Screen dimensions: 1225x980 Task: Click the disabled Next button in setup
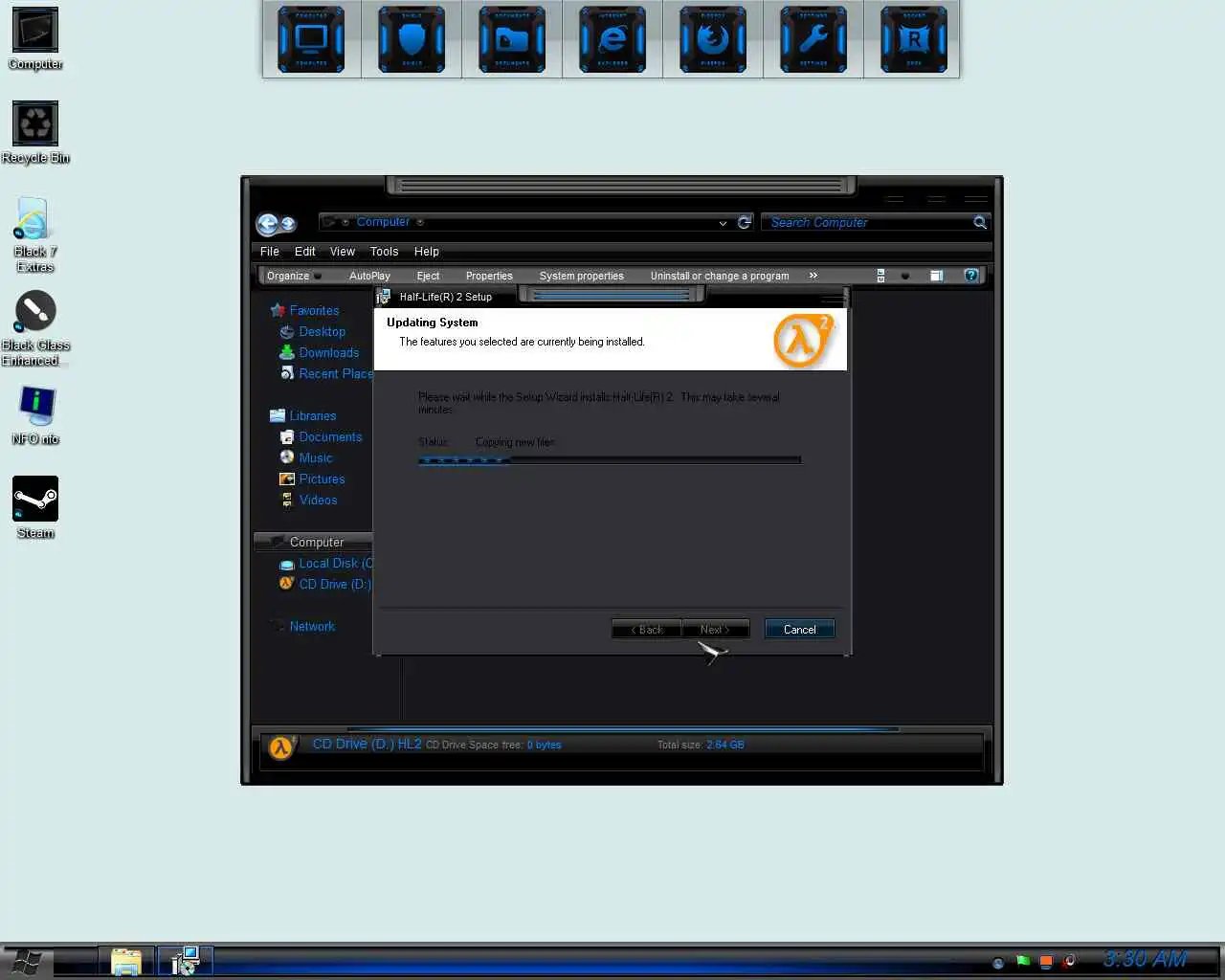(715, 629)
